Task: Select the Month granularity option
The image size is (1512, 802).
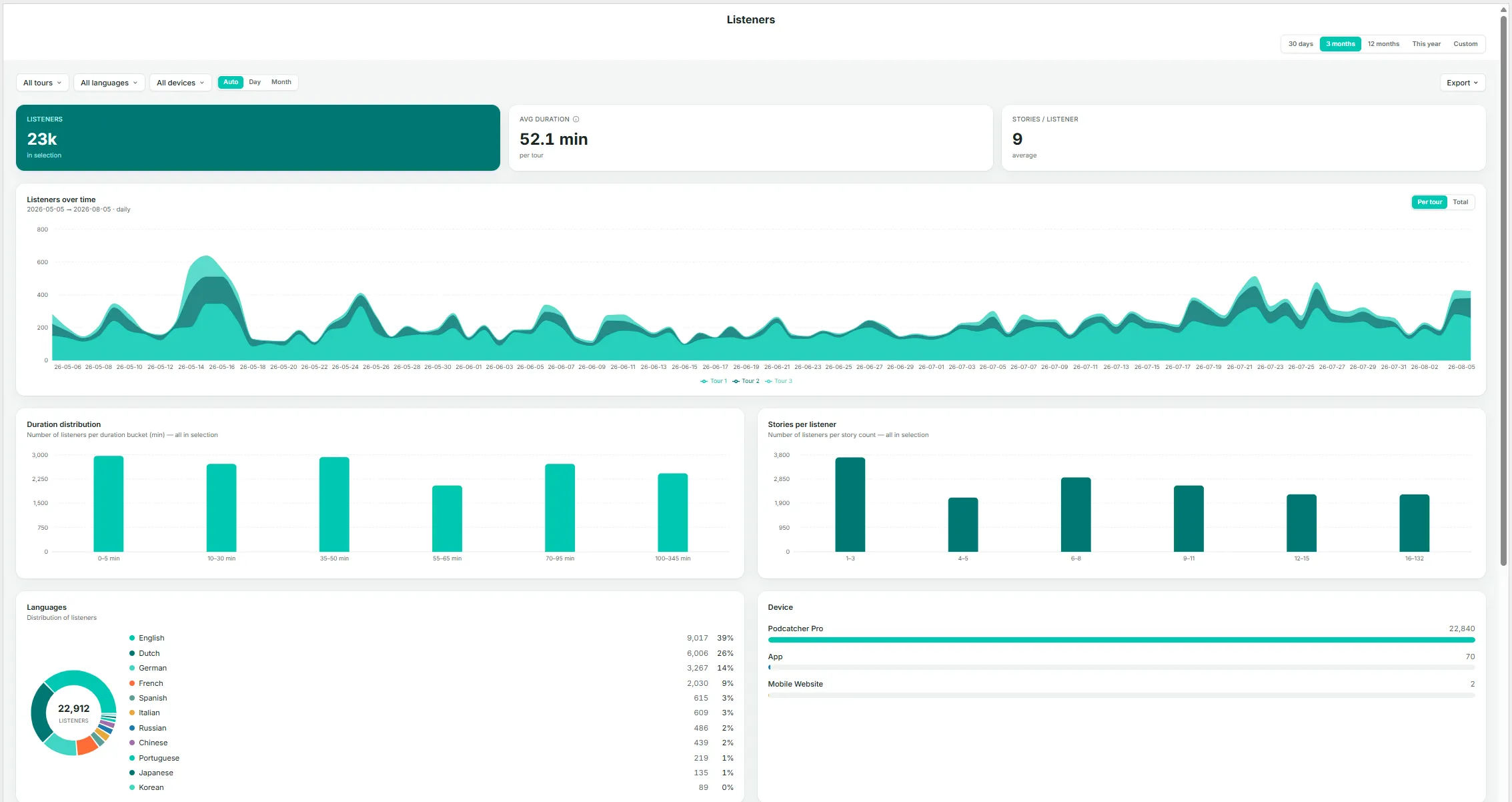Action: click(281, 82)
